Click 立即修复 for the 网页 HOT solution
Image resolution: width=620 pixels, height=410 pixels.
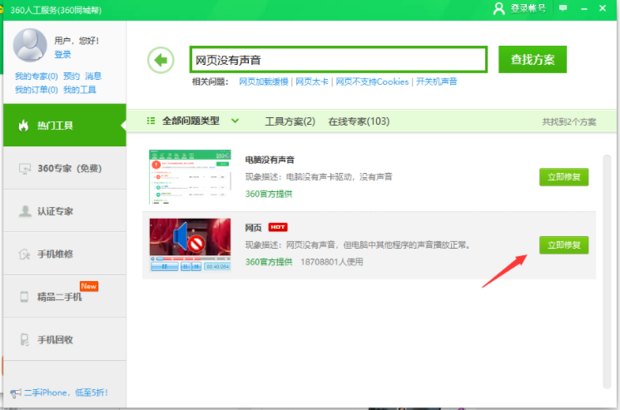click(564, 245)
